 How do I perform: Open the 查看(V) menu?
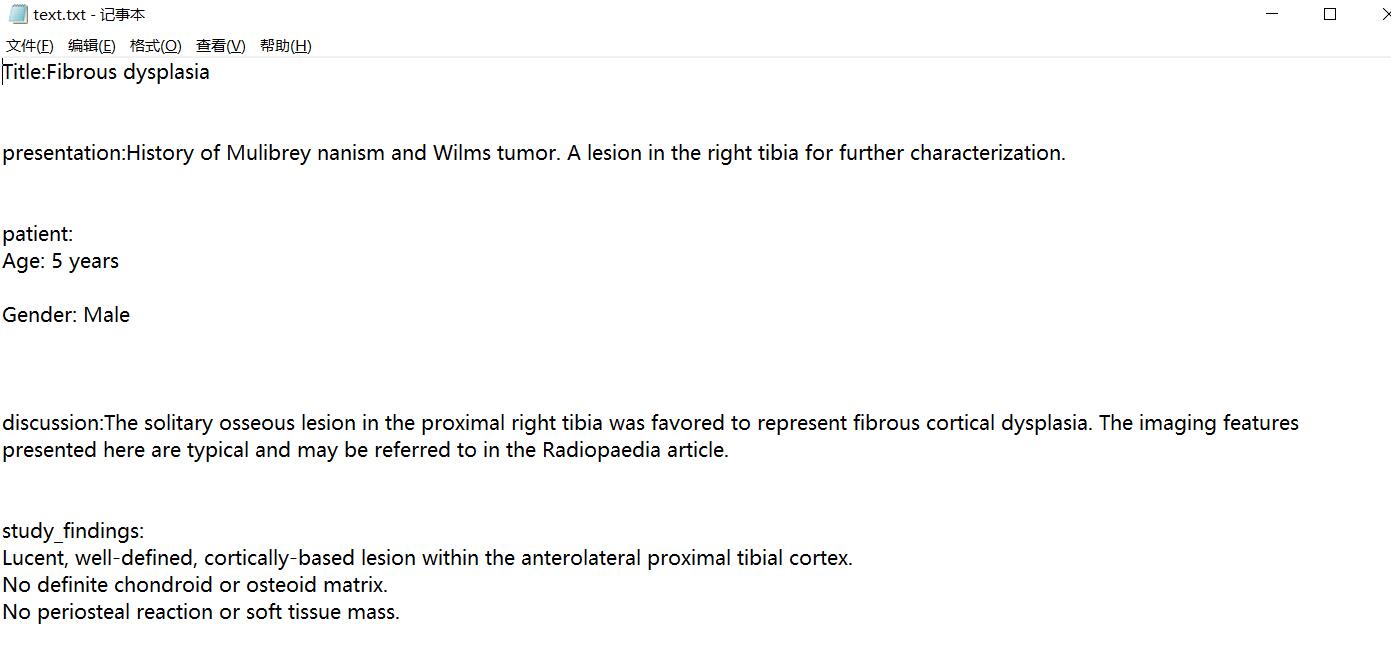click(x=220, y=46)
